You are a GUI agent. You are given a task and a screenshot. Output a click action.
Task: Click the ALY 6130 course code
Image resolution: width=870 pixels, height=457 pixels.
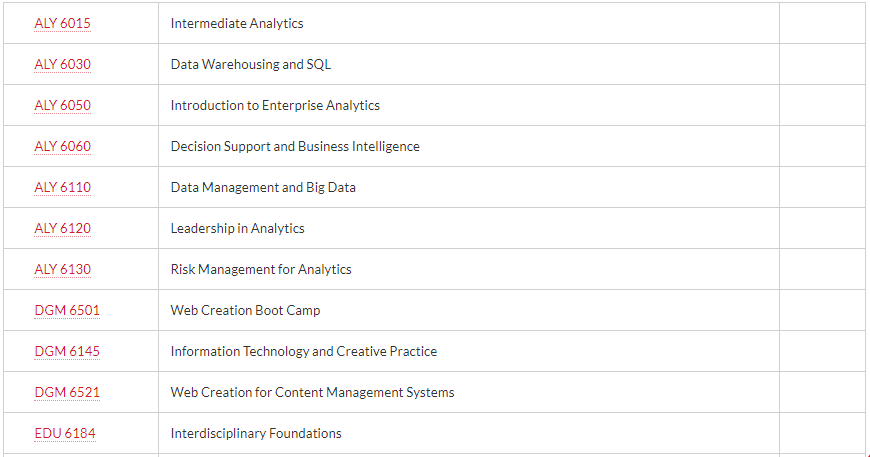tap(62, 270)
